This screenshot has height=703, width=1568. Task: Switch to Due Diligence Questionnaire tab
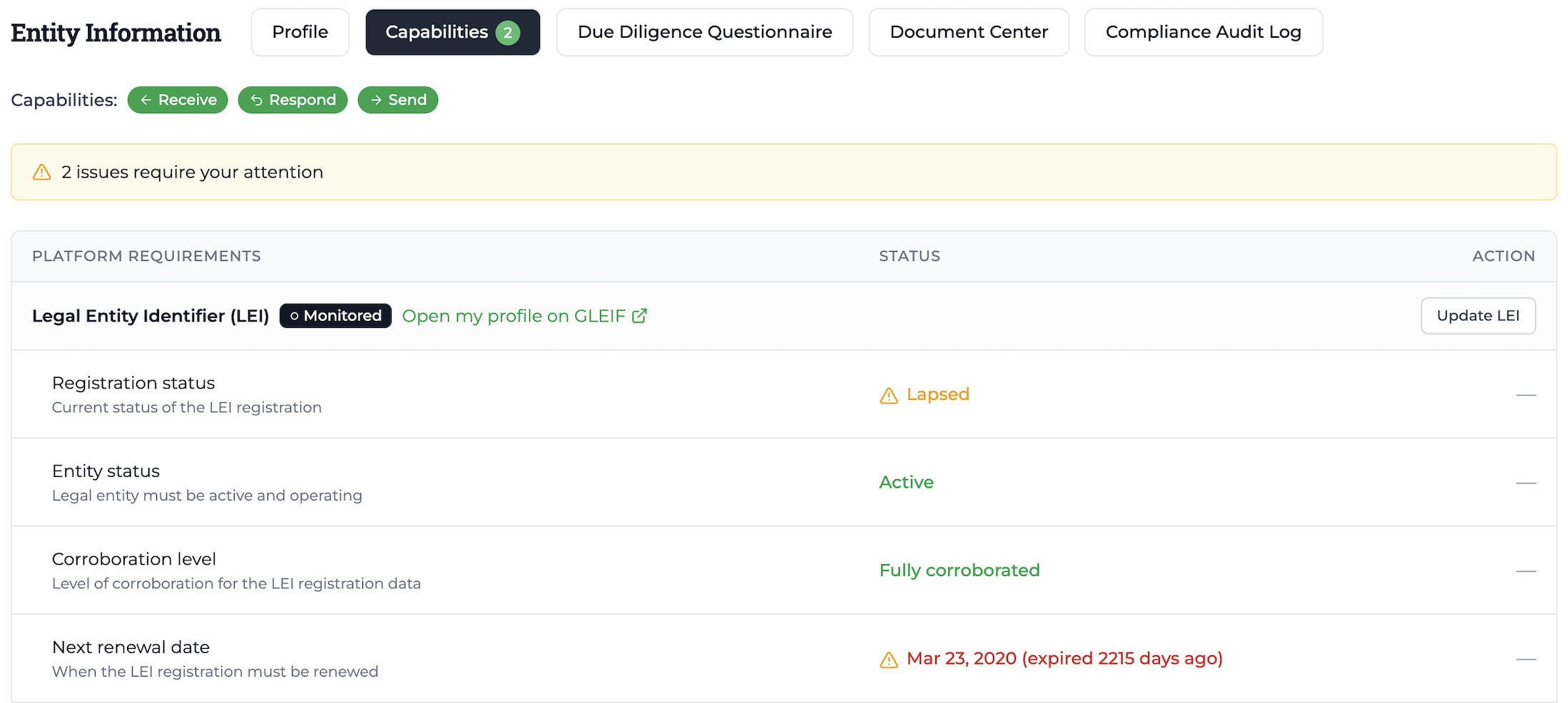tap(705, 32)
